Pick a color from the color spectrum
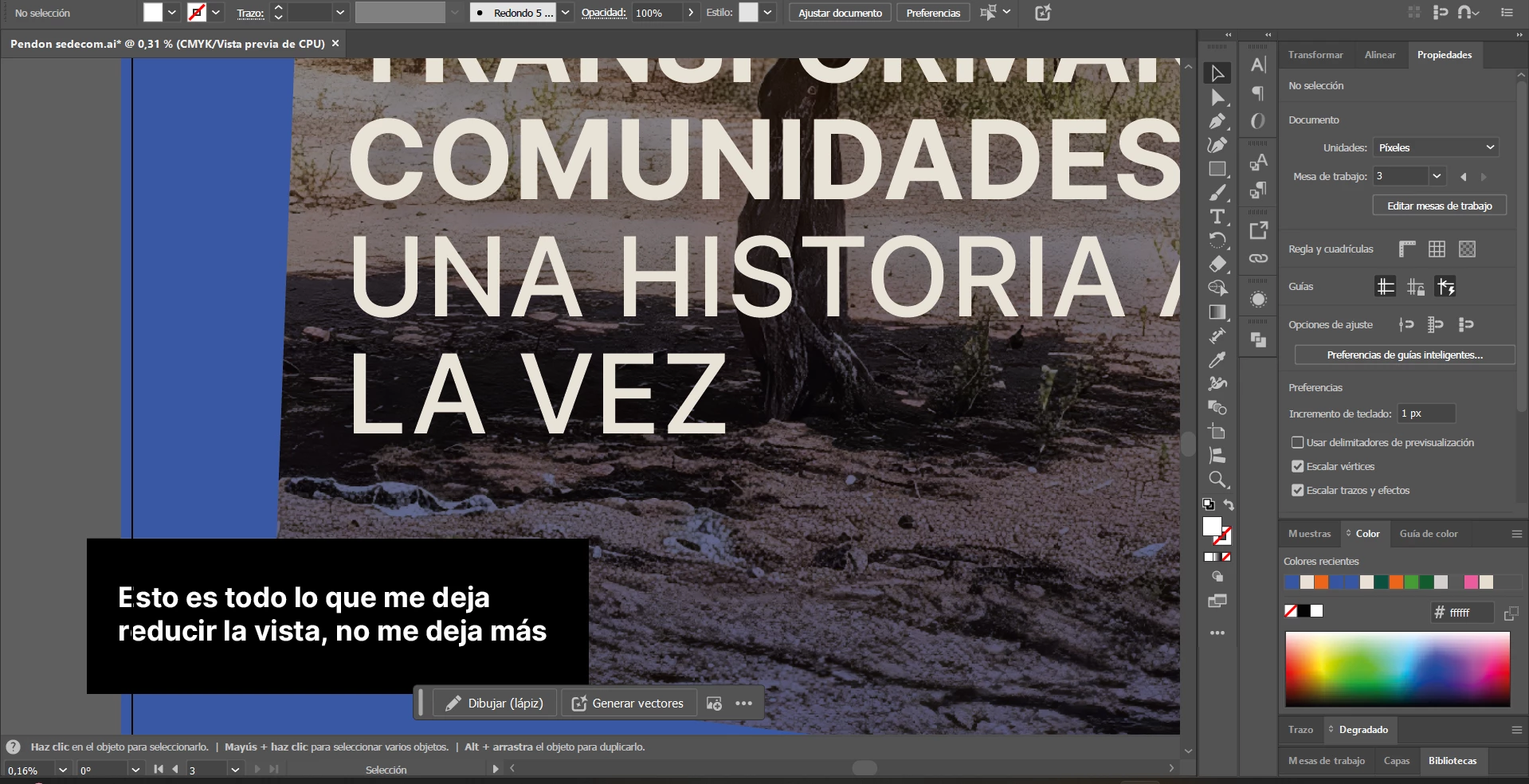Viewport: 1529px width, 784px height. coord(1398,669)
